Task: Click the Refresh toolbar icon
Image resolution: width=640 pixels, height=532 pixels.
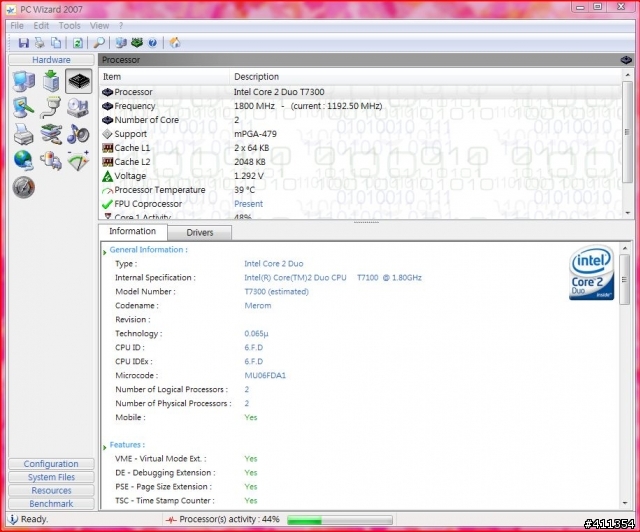Action: (78, 42)
